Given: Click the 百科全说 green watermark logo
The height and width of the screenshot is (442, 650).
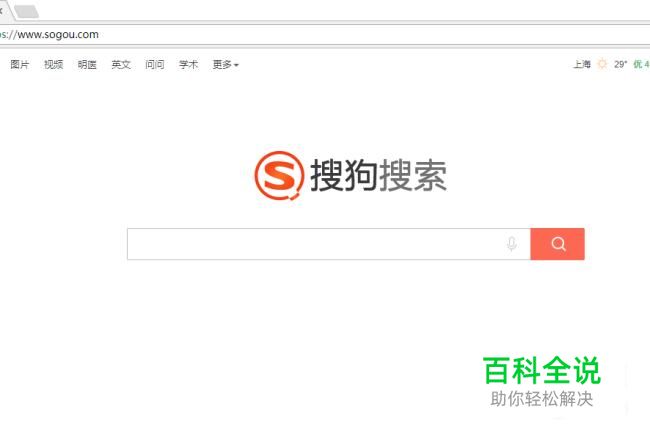Looking at the screenshot, I should click(542, 370).
